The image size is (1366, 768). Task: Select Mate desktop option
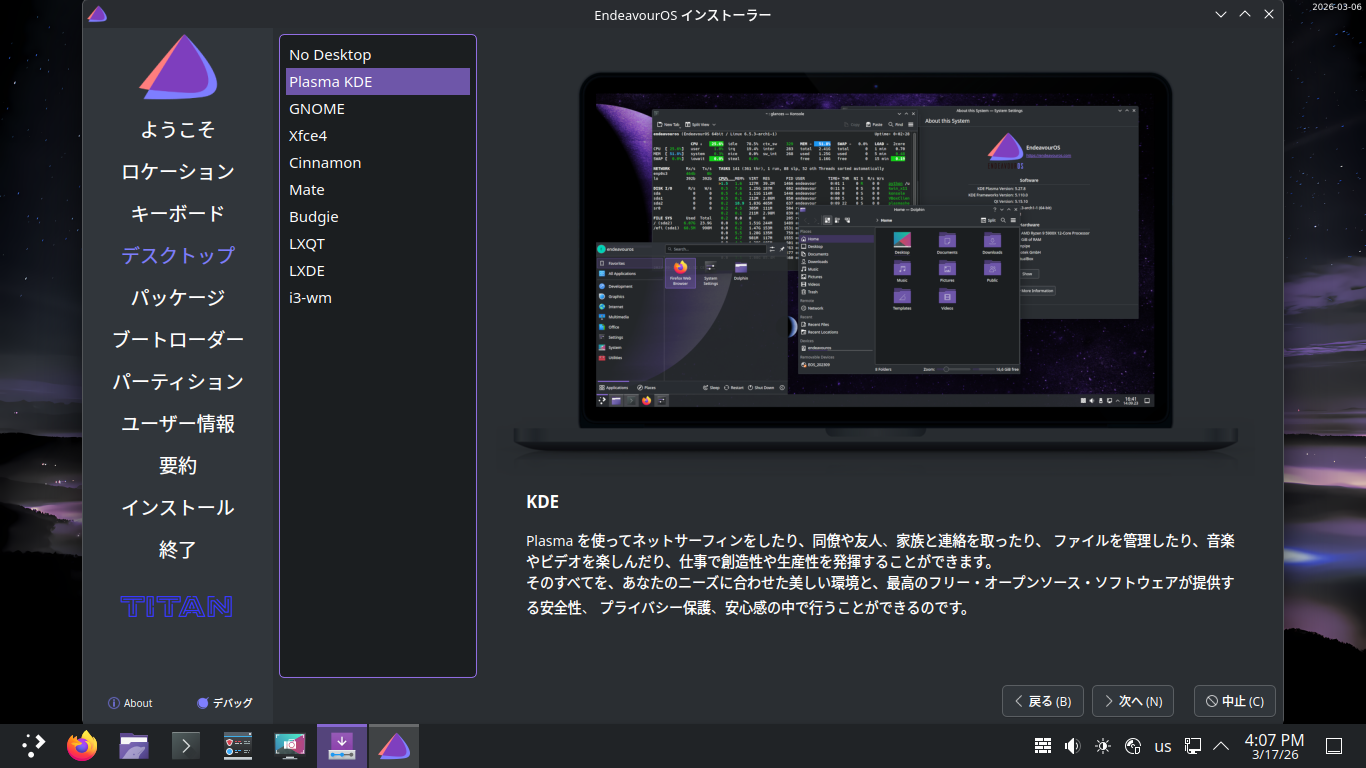[x=378, y=190]
